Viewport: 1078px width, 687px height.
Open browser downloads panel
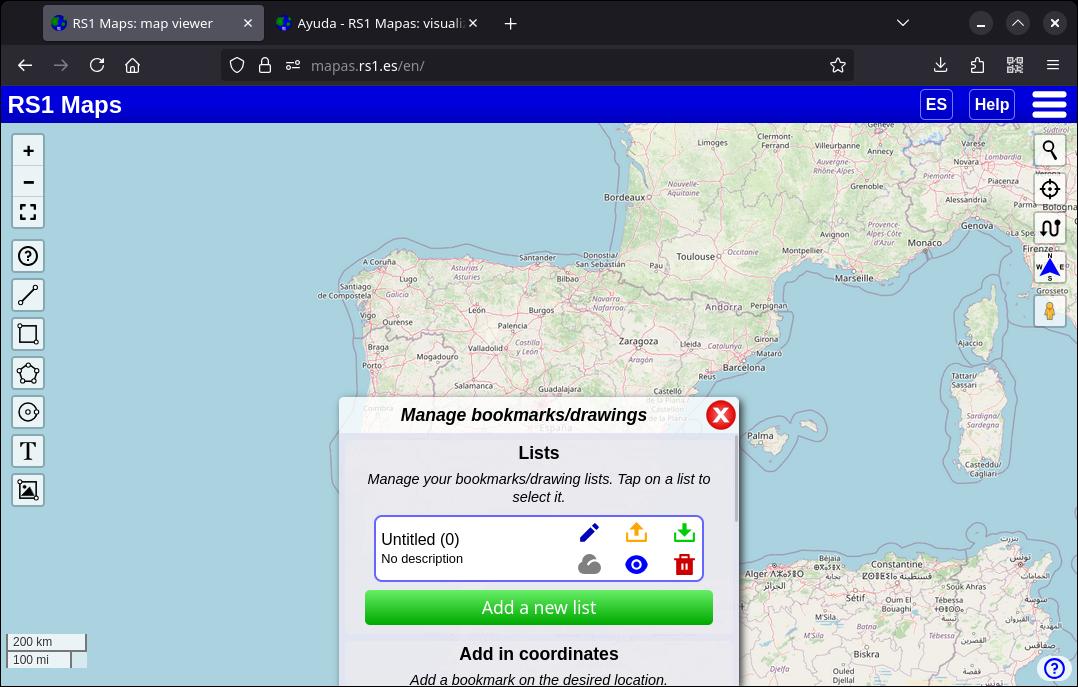[x=940, y=65]
